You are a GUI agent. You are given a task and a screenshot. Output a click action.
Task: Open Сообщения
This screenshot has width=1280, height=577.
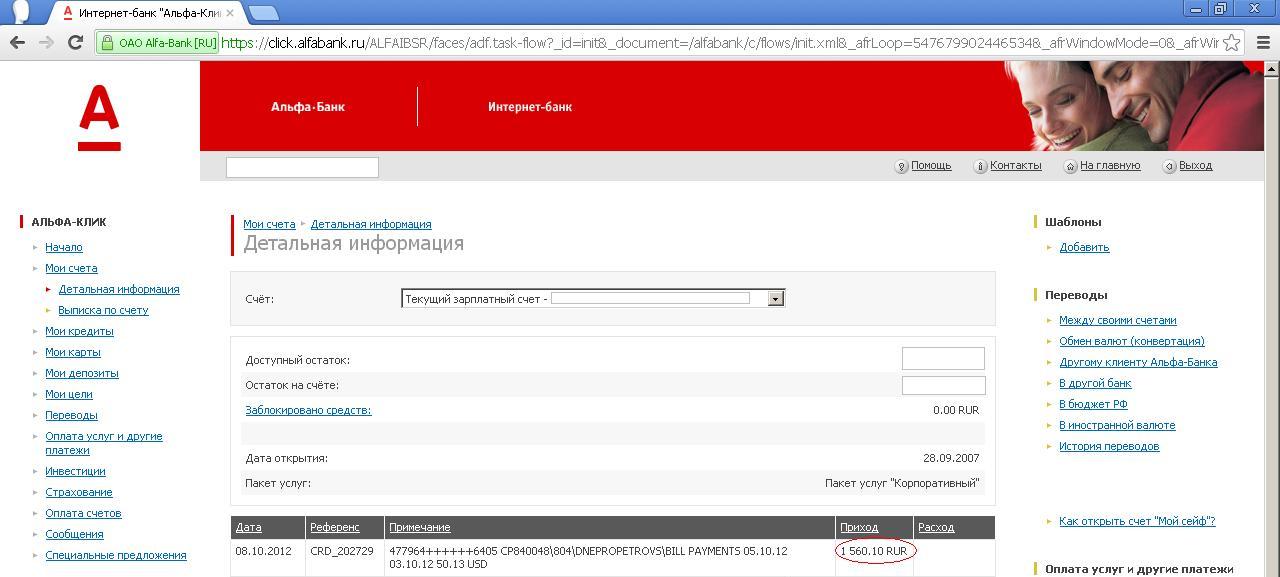click(74, 534)
